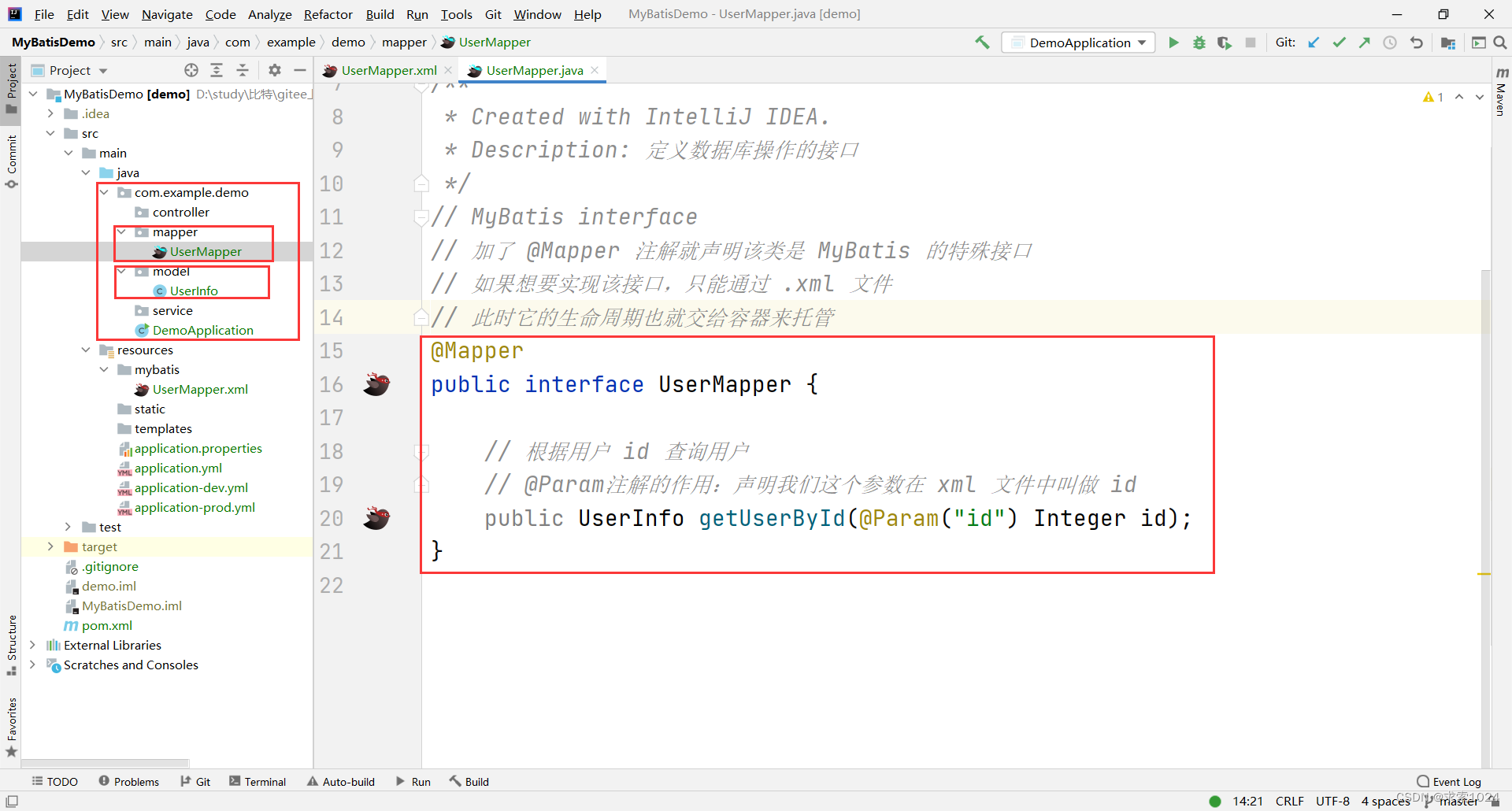
Task: Open the Navigate menu
Action: (167, 14)
